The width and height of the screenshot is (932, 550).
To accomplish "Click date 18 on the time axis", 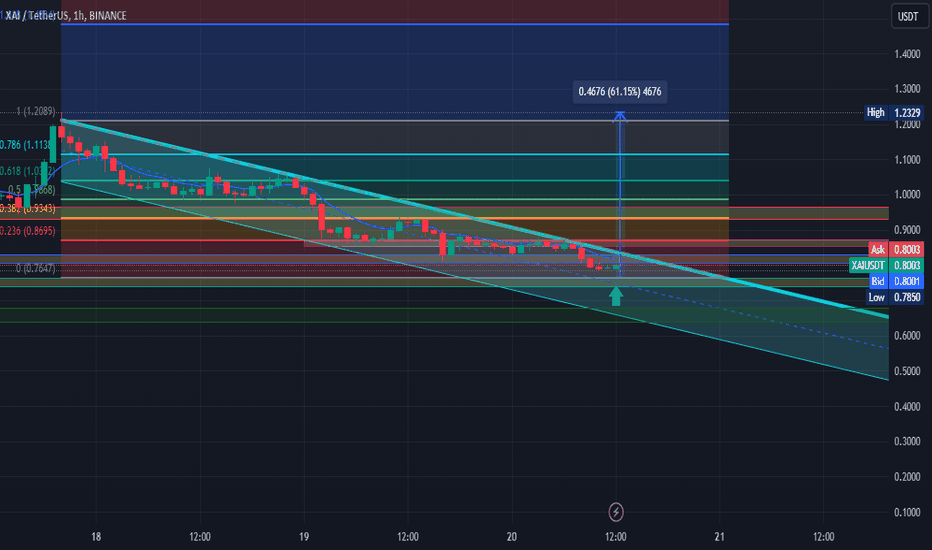I will (x=96, y=537).
